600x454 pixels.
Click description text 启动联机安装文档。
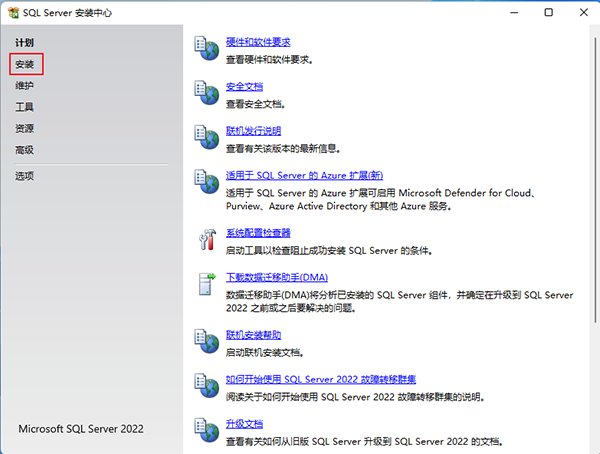point(265,353)
